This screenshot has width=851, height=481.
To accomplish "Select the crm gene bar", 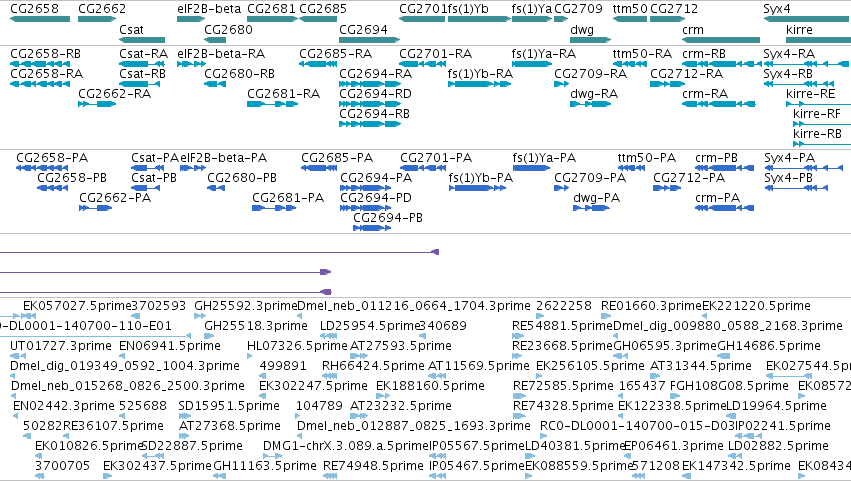I will pos(721,40).
